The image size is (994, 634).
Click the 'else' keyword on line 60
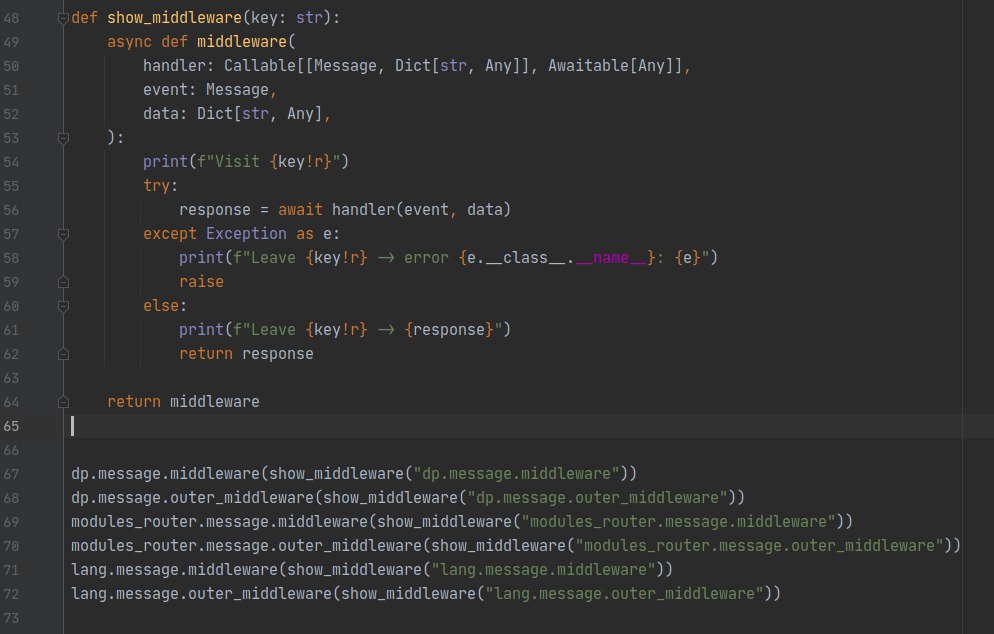(x=160, y=306)
